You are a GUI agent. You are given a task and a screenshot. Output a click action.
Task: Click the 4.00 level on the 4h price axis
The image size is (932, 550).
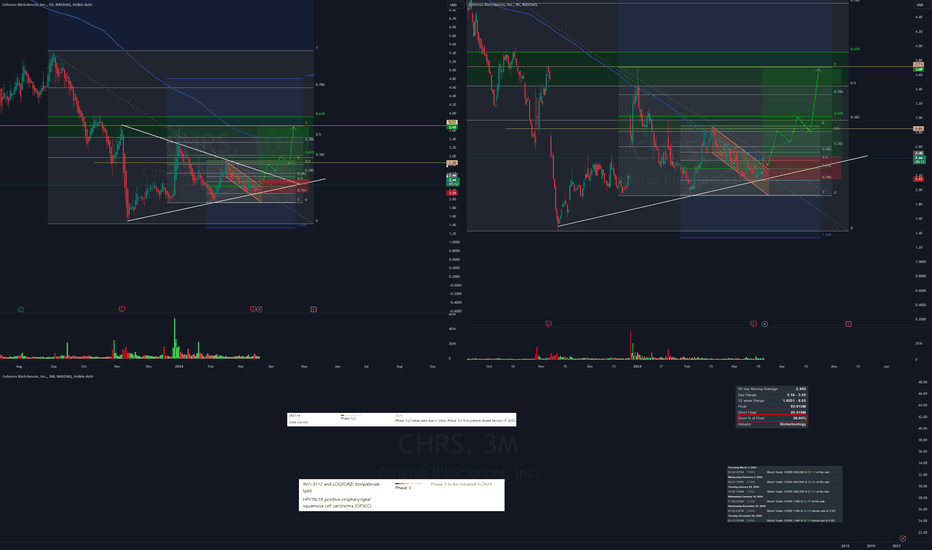920,46
